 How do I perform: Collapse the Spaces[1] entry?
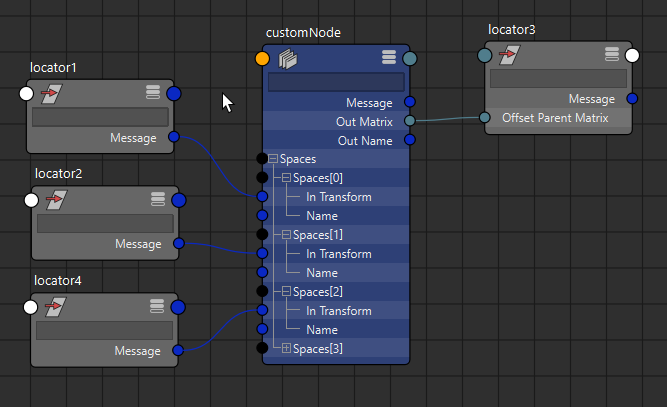tap(286, 235)
